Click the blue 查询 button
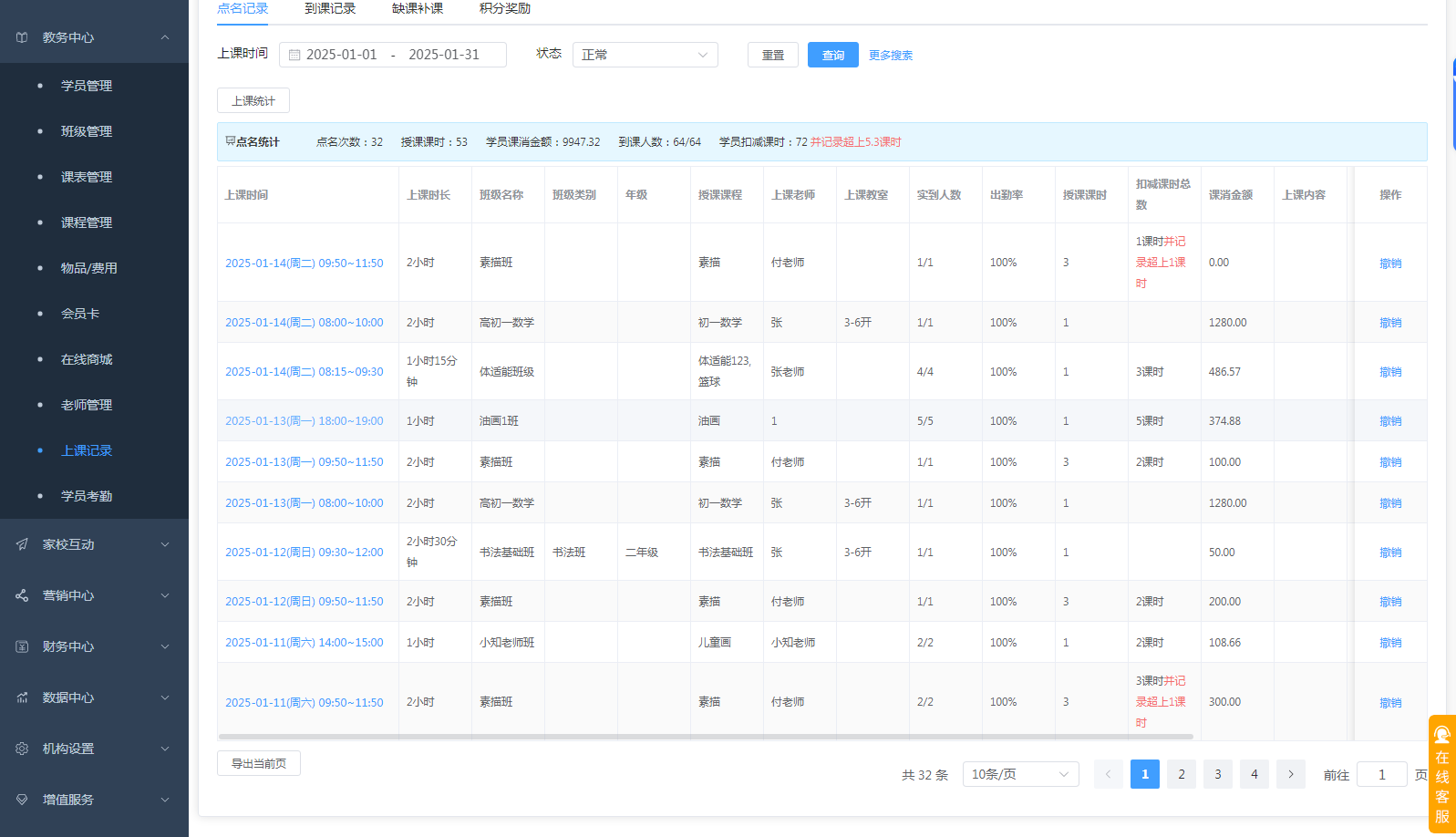 coord(833,55)
